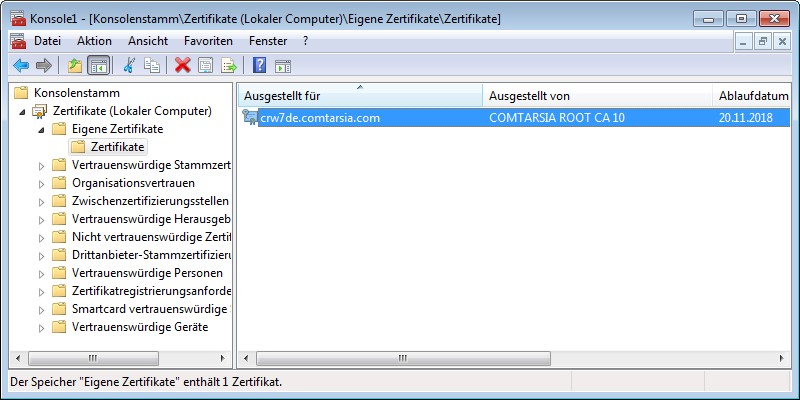The width and height of the screenshot is (800, 400).
Task: Click the Konsole1 title bar icon
Action: tap(18, 18)
